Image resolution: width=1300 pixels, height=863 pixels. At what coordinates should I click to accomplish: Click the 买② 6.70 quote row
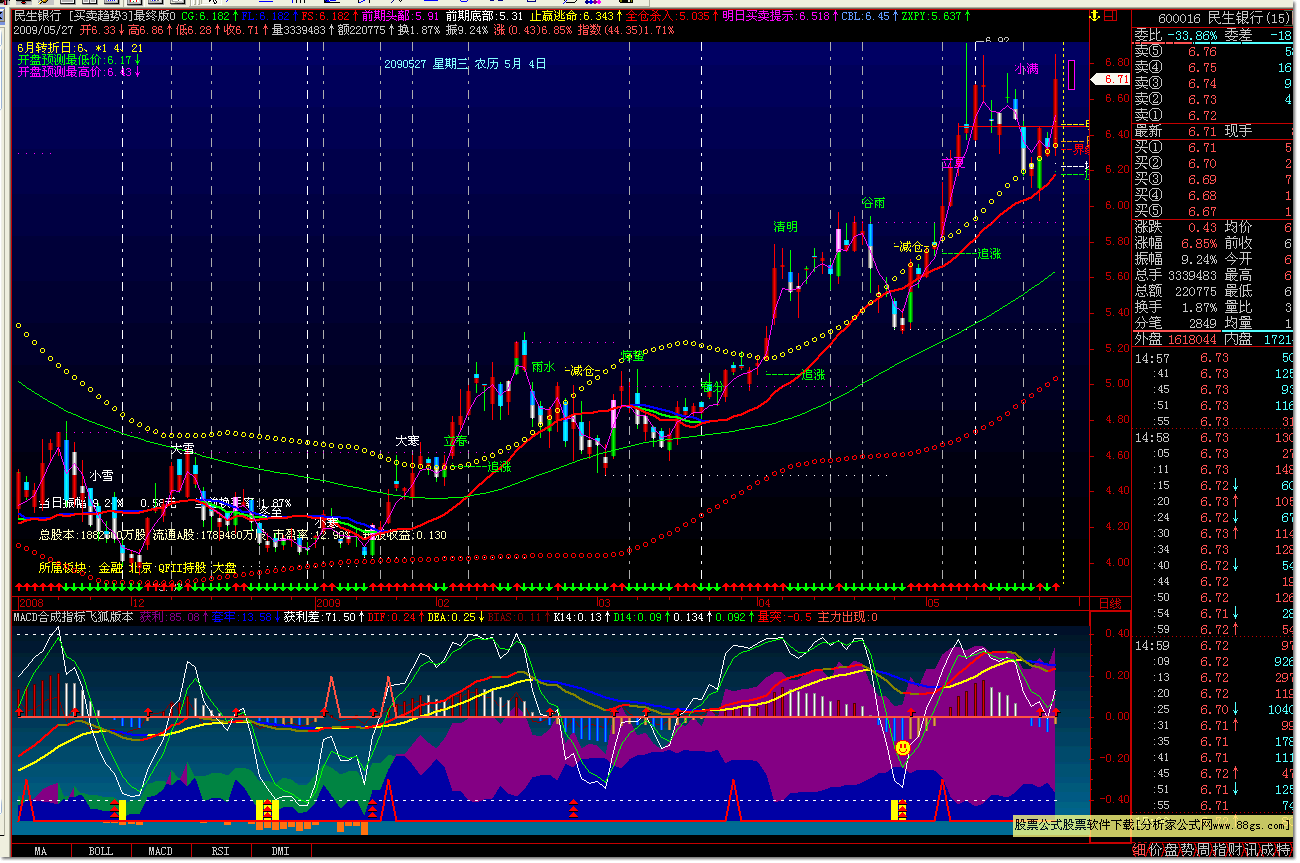1214,164
